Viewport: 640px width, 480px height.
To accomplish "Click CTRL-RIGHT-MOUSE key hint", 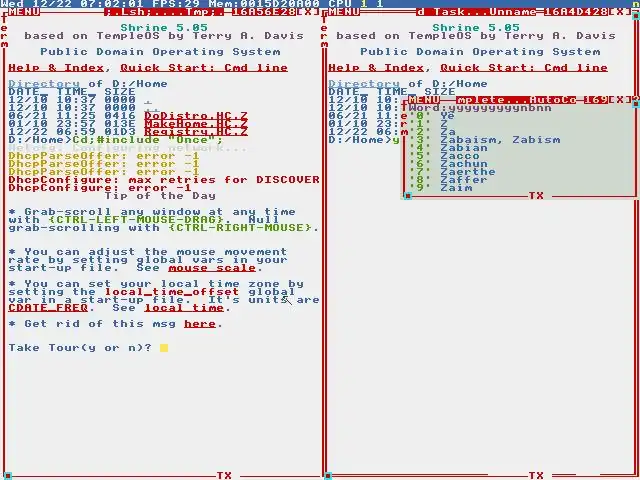I will 240,227.
